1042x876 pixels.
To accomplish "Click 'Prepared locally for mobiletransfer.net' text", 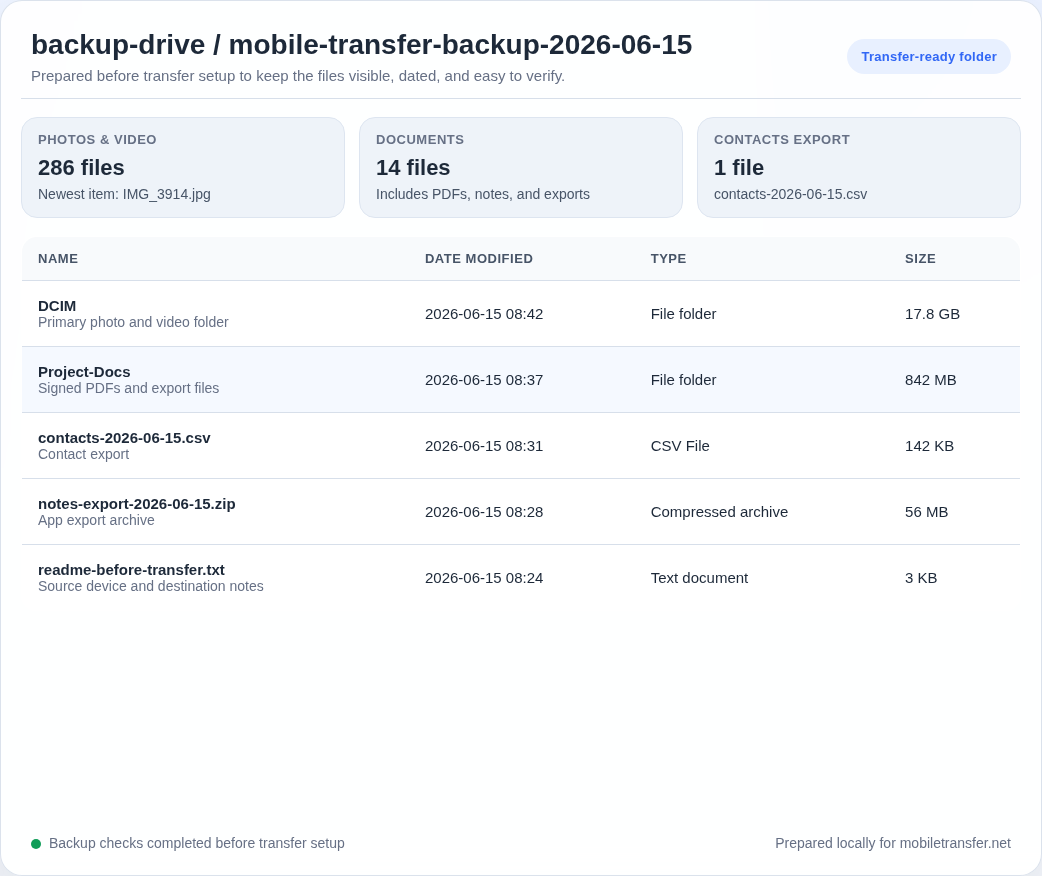I will coord(892,843).
